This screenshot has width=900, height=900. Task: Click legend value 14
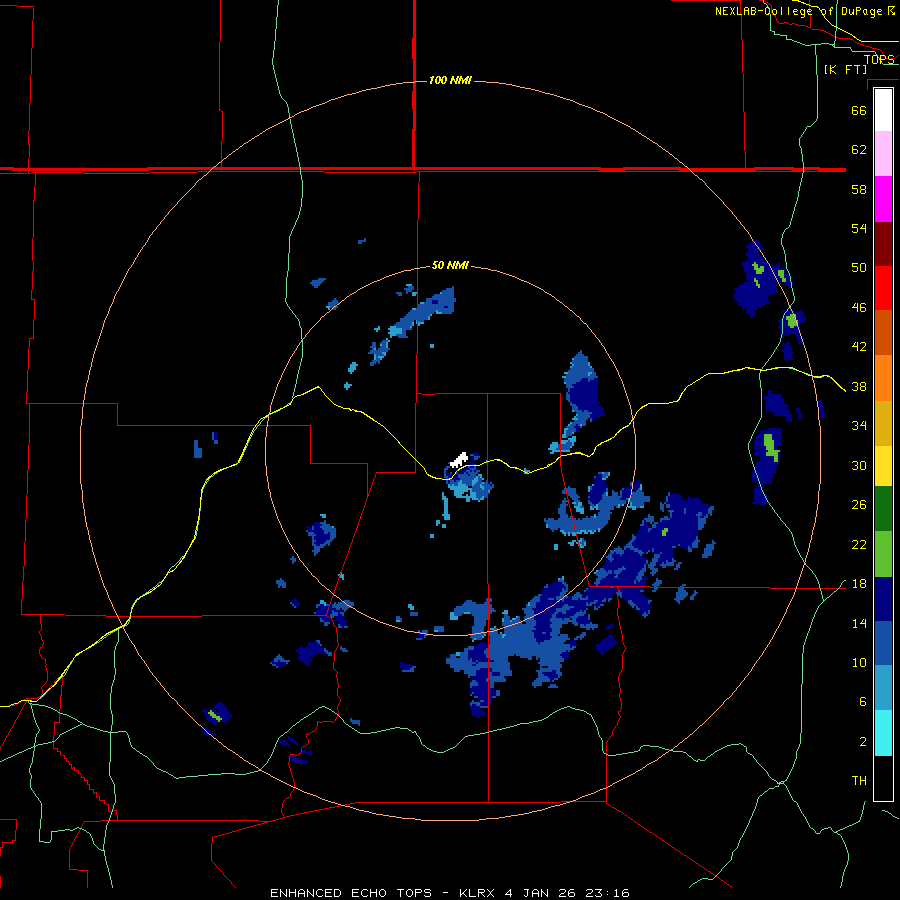[x=859, y=623]
